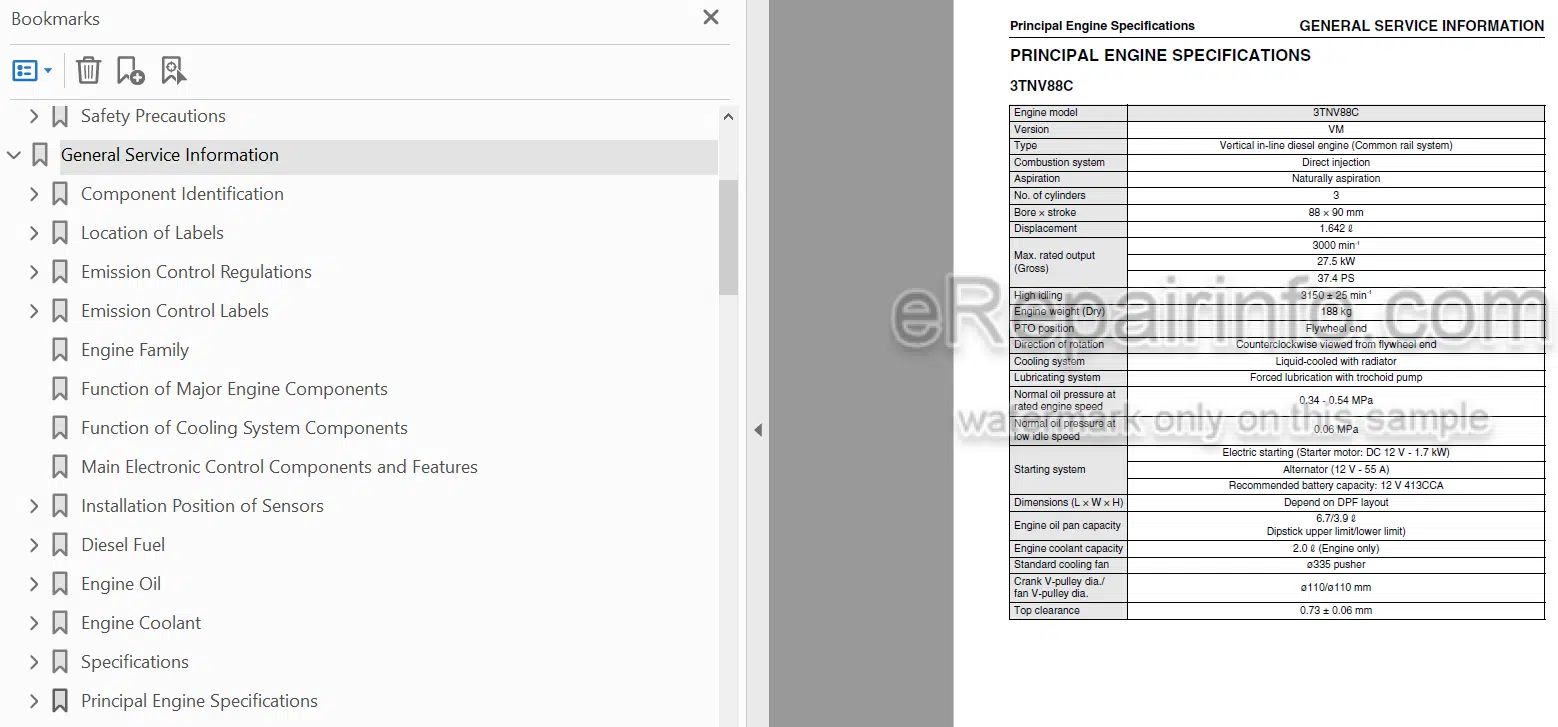This screenshot has height=727, width=1558.
Task: Select the General Service Information bookmark
Action: [x=170, y=155]
